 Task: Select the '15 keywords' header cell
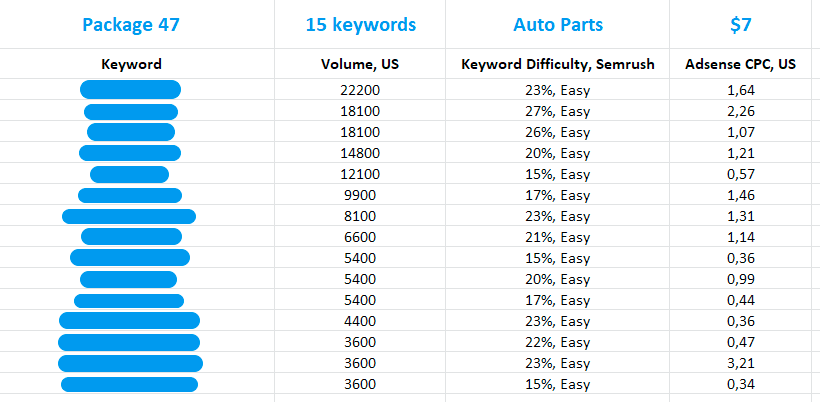click(360, 24)
